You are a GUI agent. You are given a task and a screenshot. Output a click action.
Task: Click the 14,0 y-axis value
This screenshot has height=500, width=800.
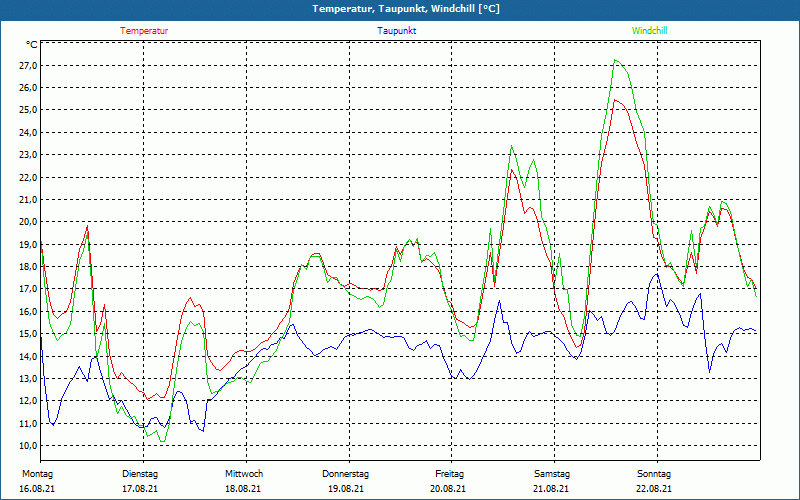pyautogui.click(x=28, y=356)
